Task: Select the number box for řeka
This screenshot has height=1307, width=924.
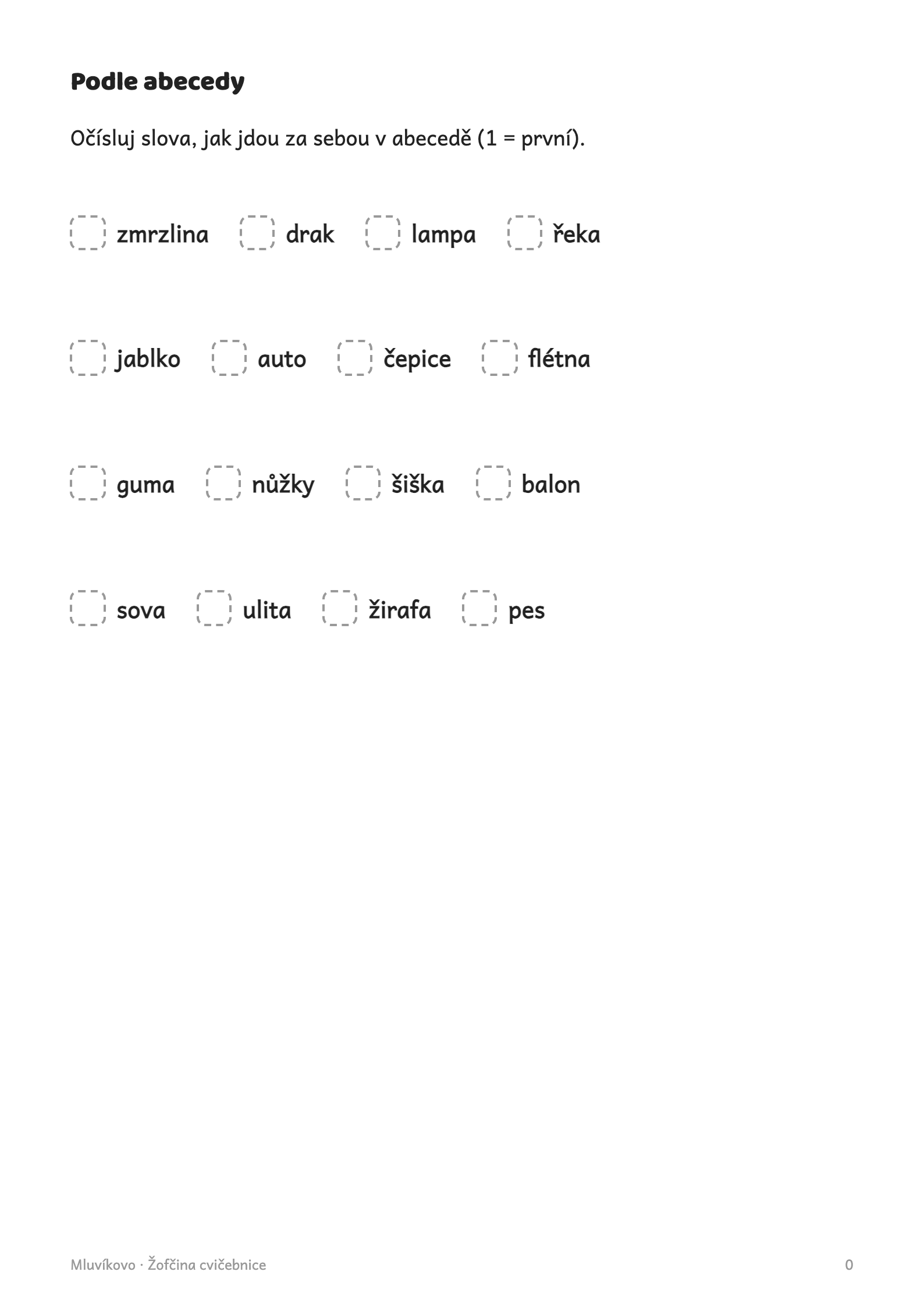Action: 525,233
